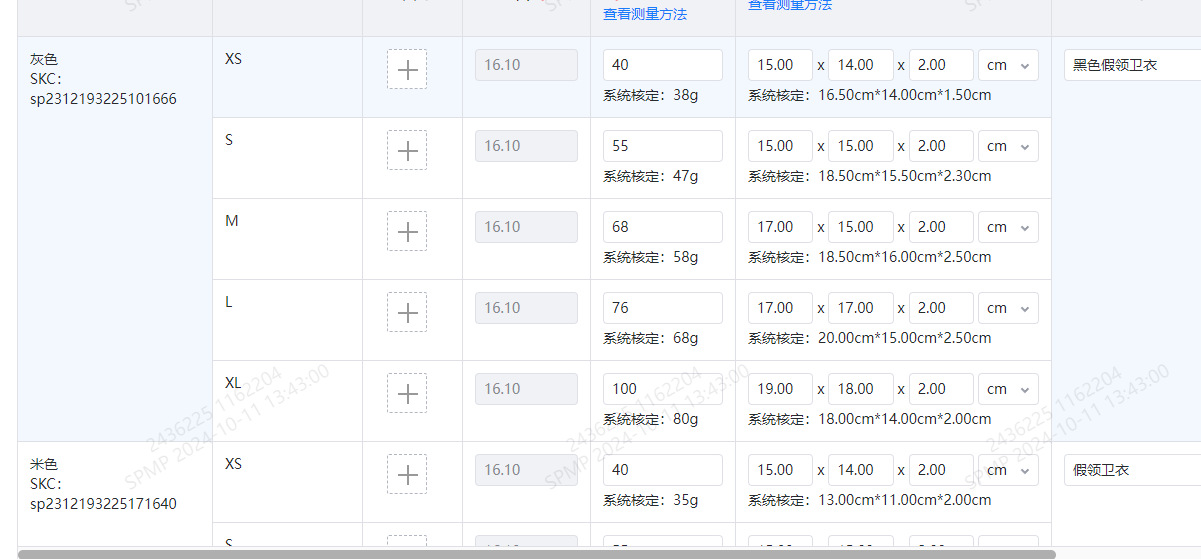Edit the 黑色假领卫衣 name field

(x=1132, y=65)
